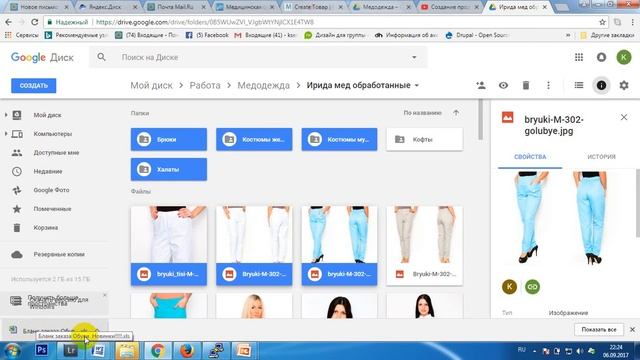The height and width of the screenshot is (360, 640).
Task: Toggle the info details panel icon
Action: click(x=601, y=85)
